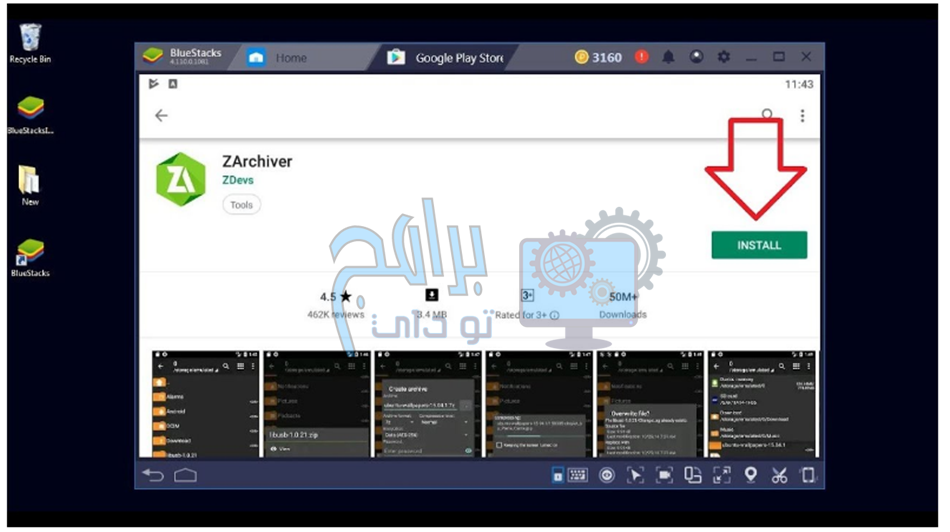
Task: Open the three-dot overflow menu
Action: point(802,116)
